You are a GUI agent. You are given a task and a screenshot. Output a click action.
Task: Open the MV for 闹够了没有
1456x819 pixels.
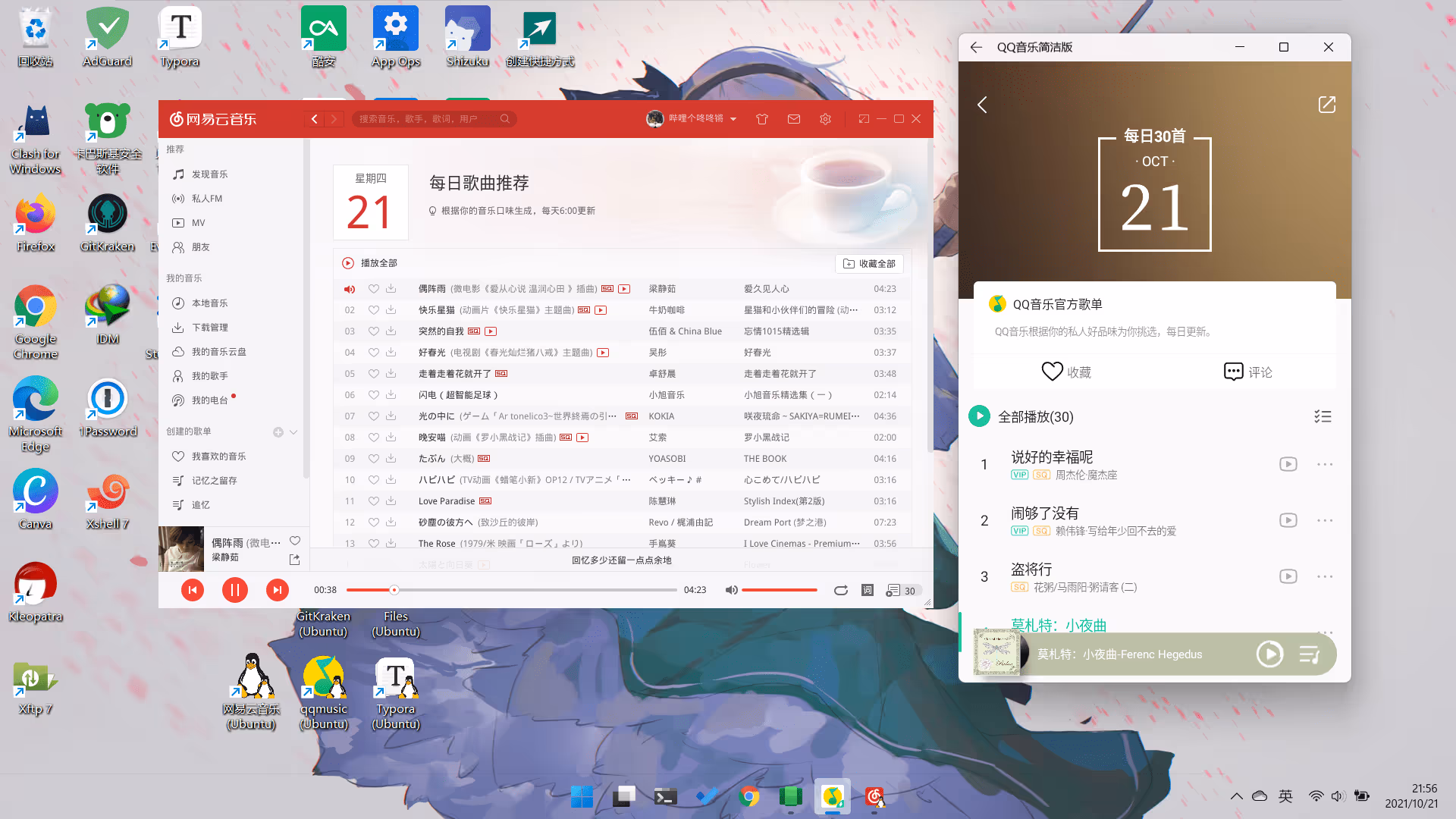[x=1288, y=520]
